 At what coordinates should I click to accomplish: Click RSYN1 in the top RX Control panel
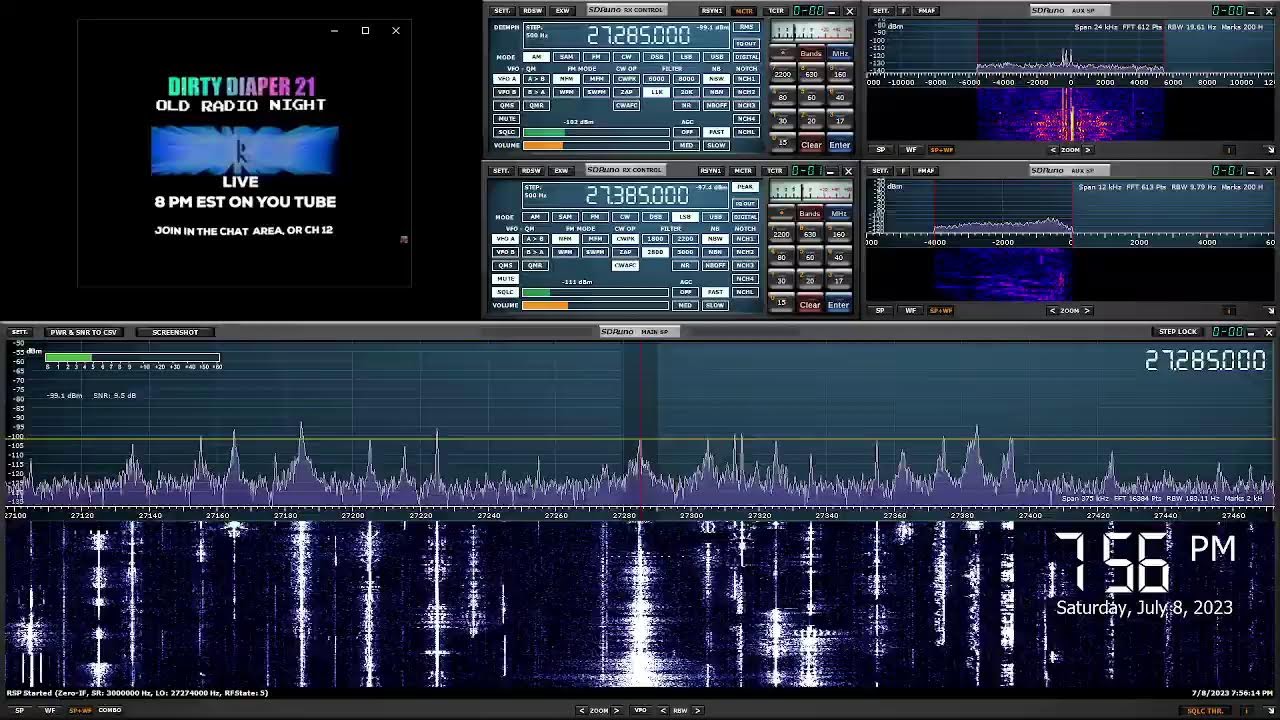tap(712, 11)
